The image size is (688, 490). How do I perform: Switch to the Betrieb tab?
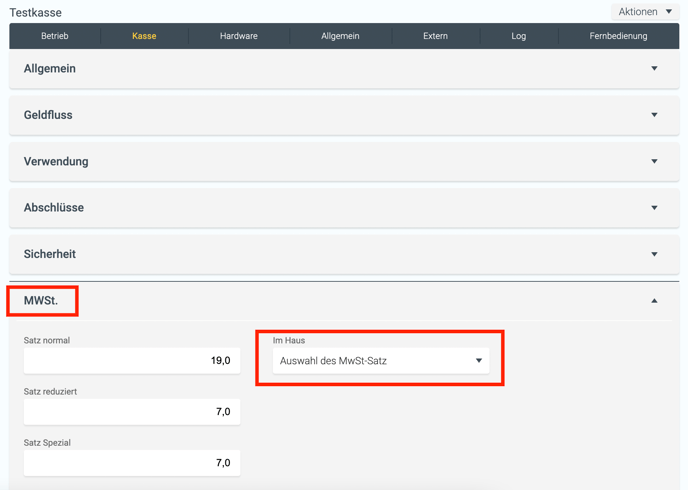[55, 36]
